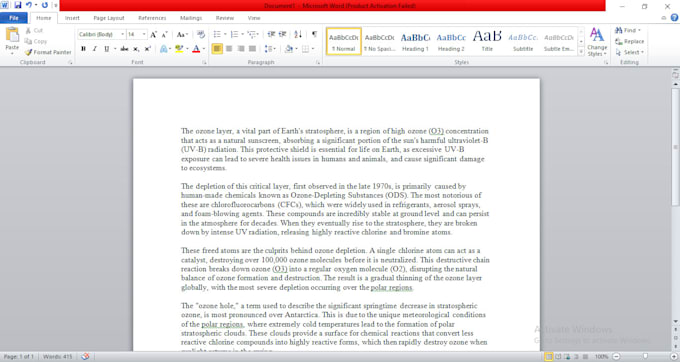This screenshot has width=680, height=362.
Task: Switch to the Review tab
Action: coord(225,18)
